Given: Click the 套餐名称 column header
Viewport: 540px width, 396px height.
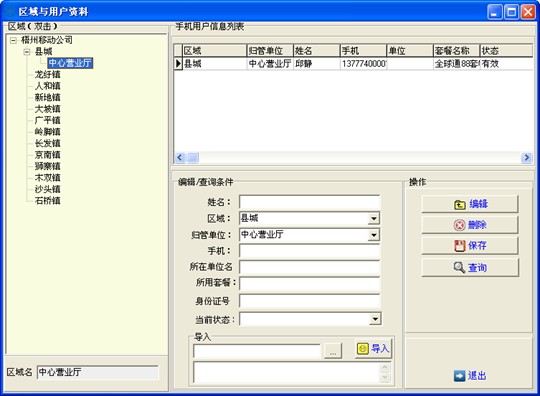Looking at the screenshot, I should pyautogui.click(x=456, y=51).
